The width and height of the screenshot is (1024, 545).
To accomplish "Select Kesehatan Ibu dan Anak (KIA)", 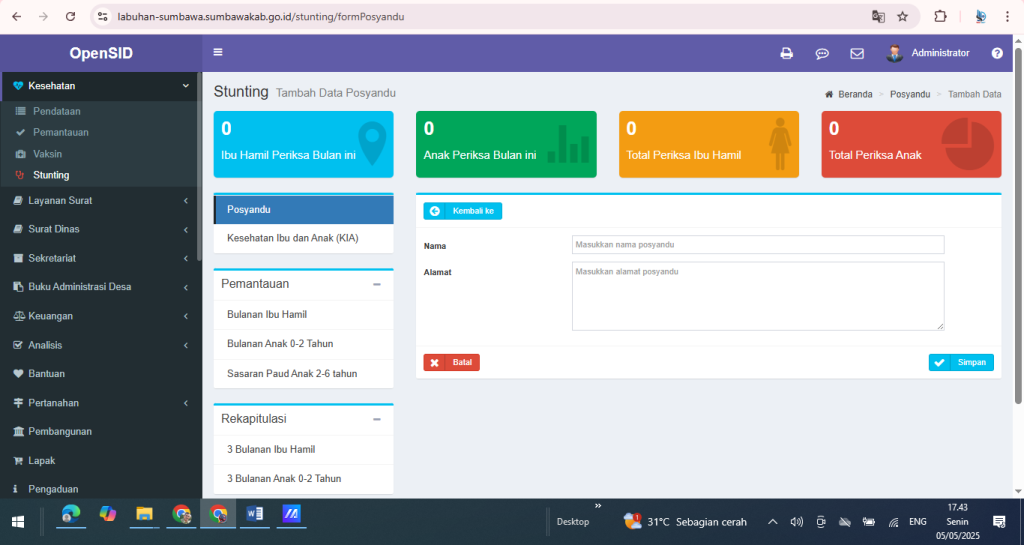I will tap(304, 238).
